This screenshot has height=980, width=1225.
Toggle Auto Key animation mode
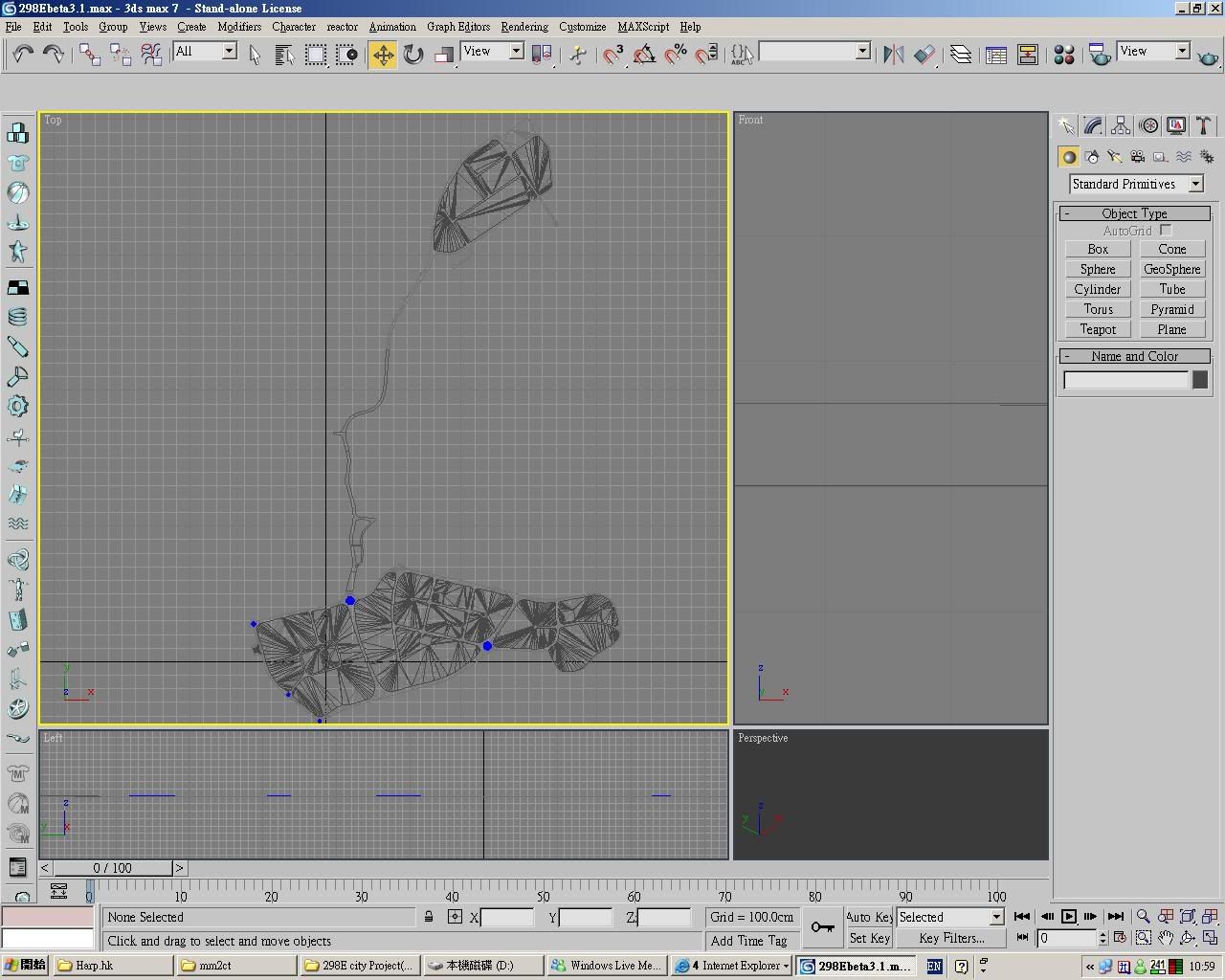[x=869, y=917]
